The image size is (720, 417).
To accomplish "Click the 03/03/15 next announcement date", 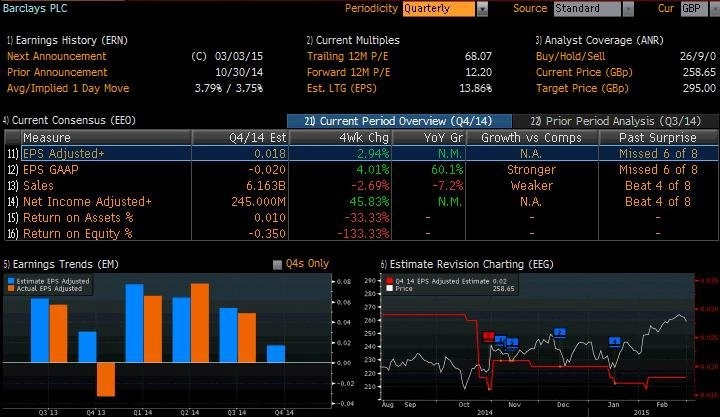I will point(239,56).
